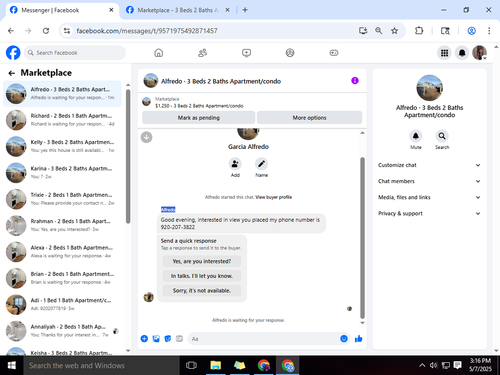Choose a sticker in the composer

coord(168,339)
